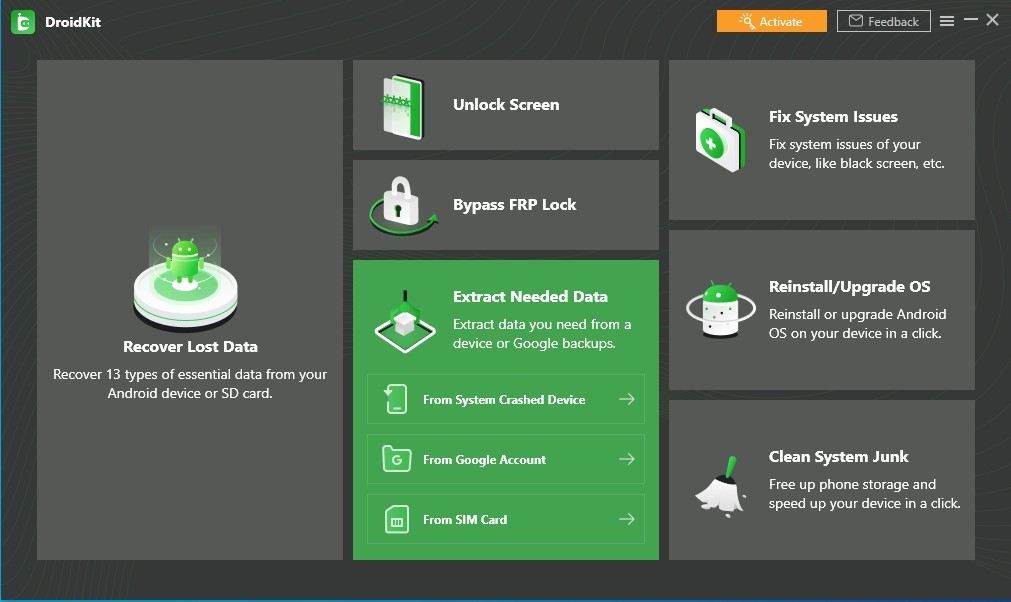This screenshot has height=602, width=1011.
Task: Click the Extract Needed Data cube icon
Action: (404, 322)
